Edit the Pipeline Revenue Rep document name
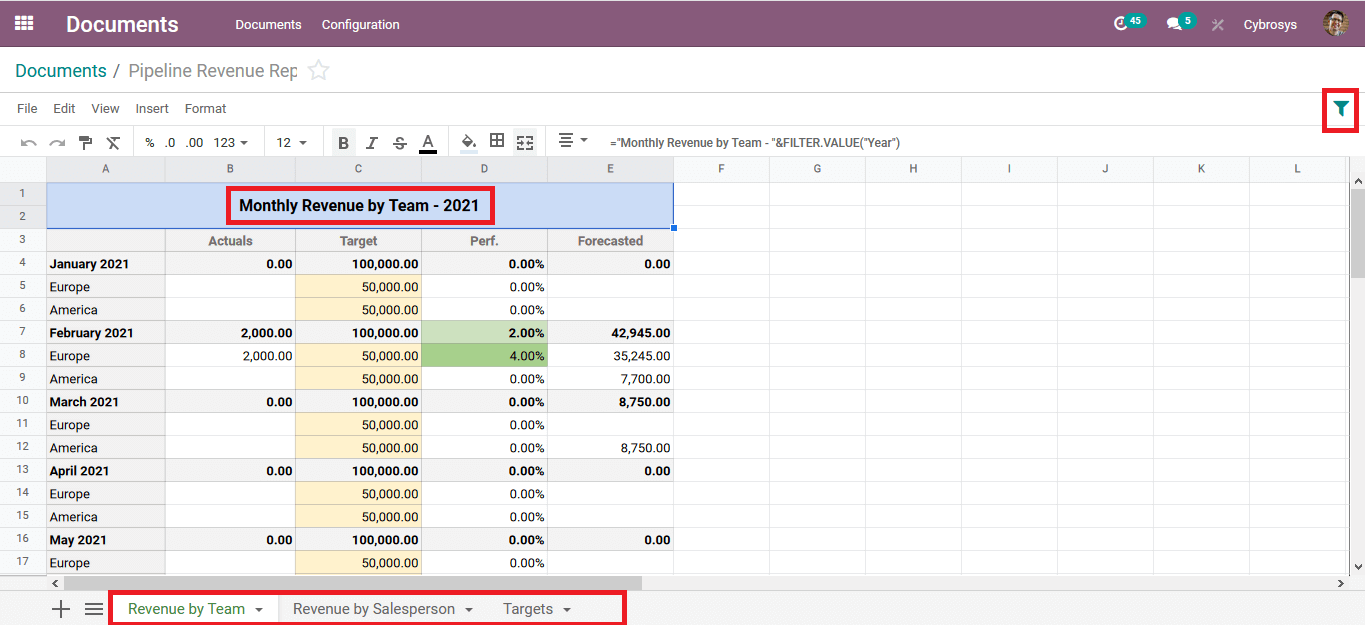The image size is (1365, 625). point(213,71)
